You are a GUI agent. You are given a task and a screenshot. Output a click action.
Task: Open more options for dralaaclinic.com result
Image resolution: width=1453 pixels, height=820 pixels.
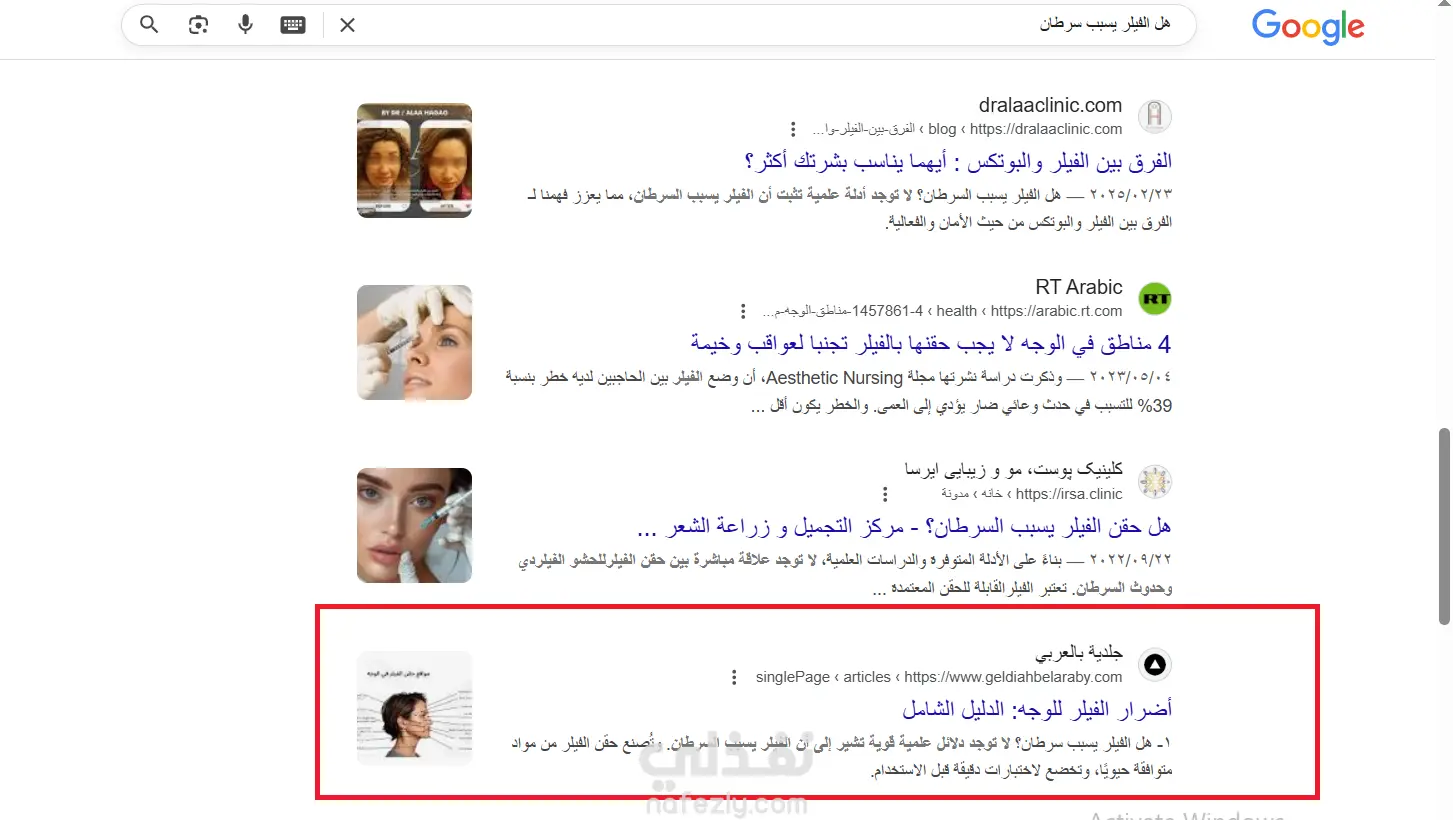(793, 129)
